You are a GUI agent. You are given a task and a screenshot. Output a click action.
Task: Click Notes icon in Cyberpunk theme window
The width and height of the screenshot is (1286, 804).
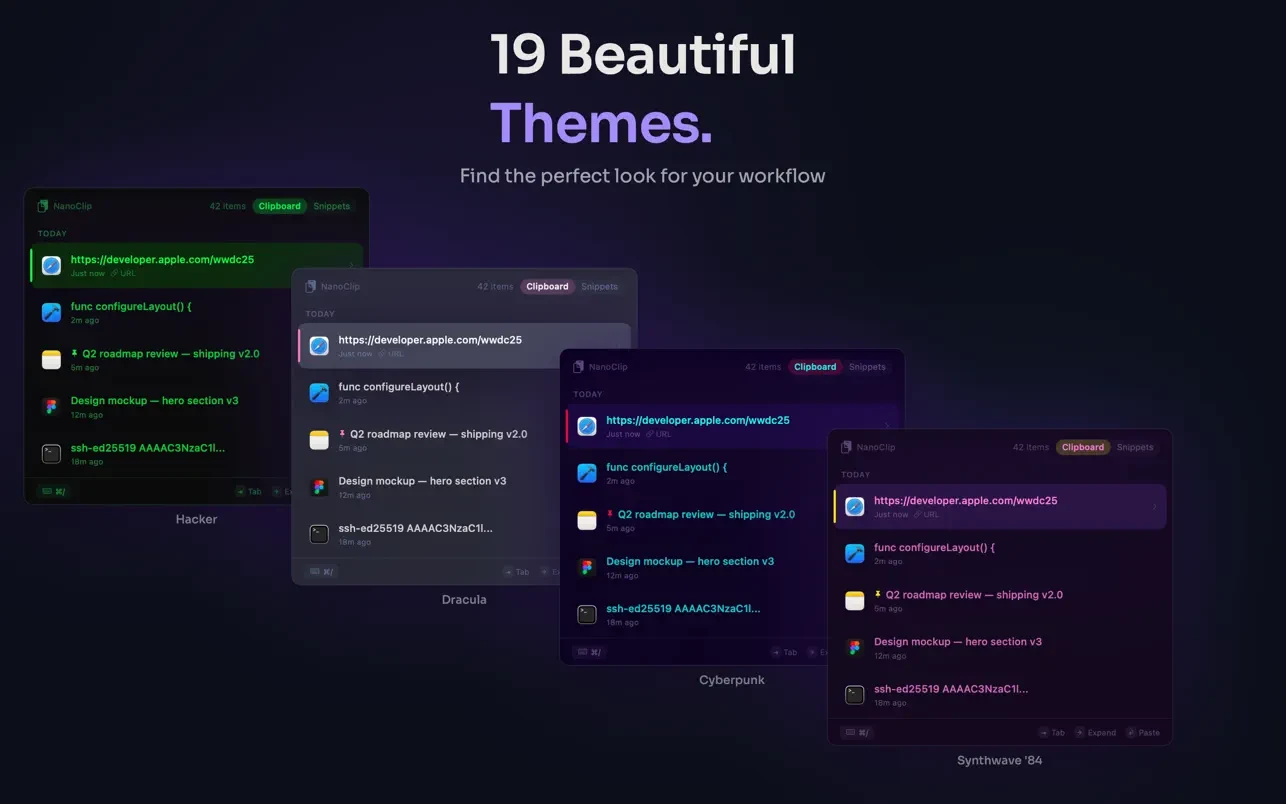(x=587, y=520)
